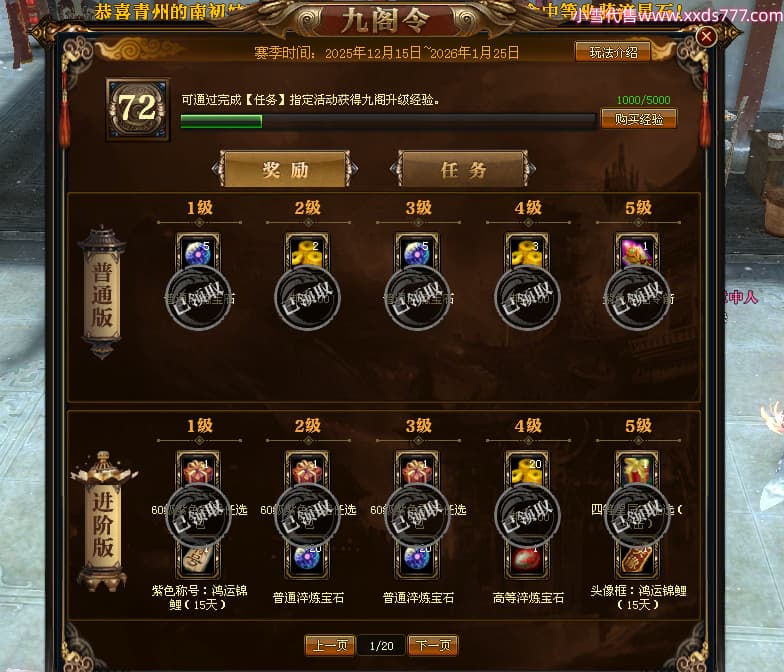
Task: Close the 九阁令 window
Action: pos(706,36)
